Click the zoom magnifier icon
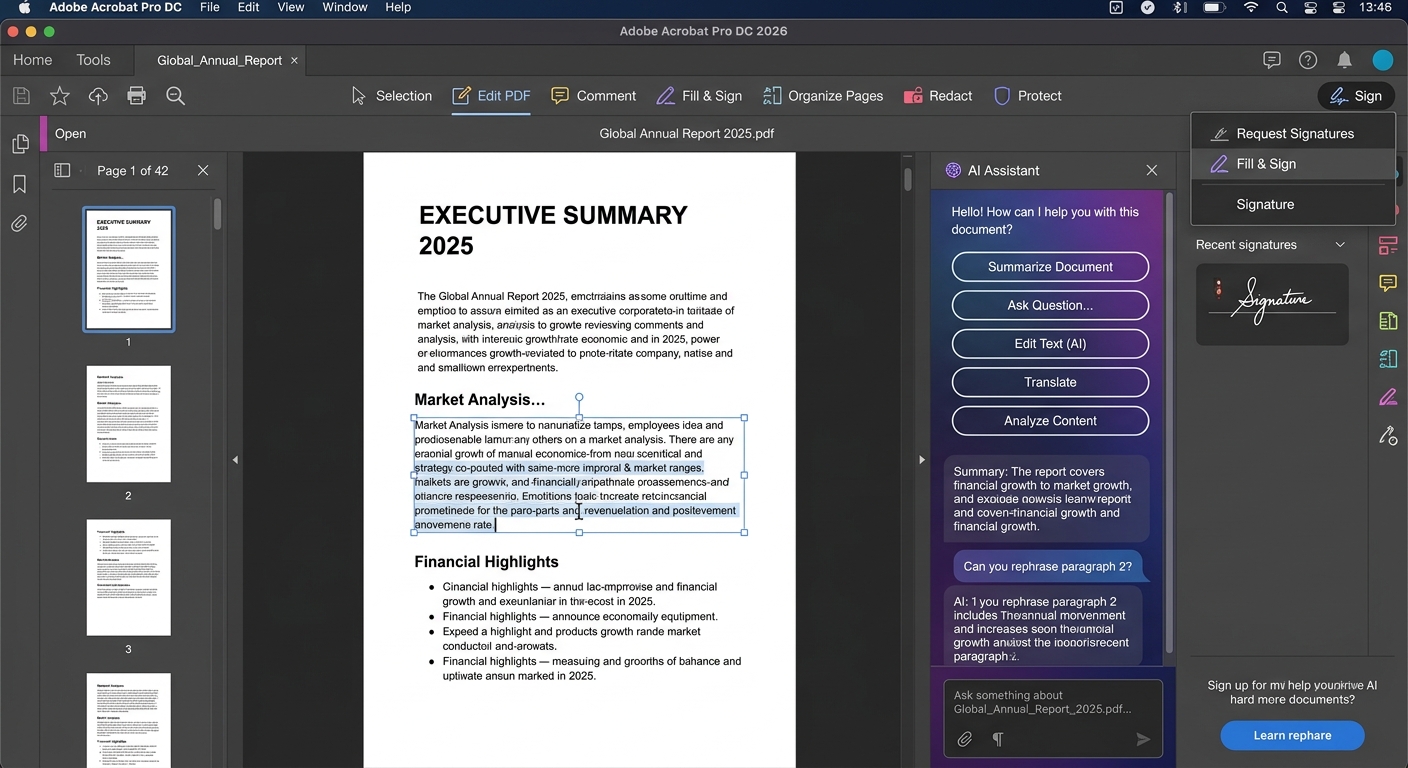This screenshot has width=1408, height=768. point(176,96)
